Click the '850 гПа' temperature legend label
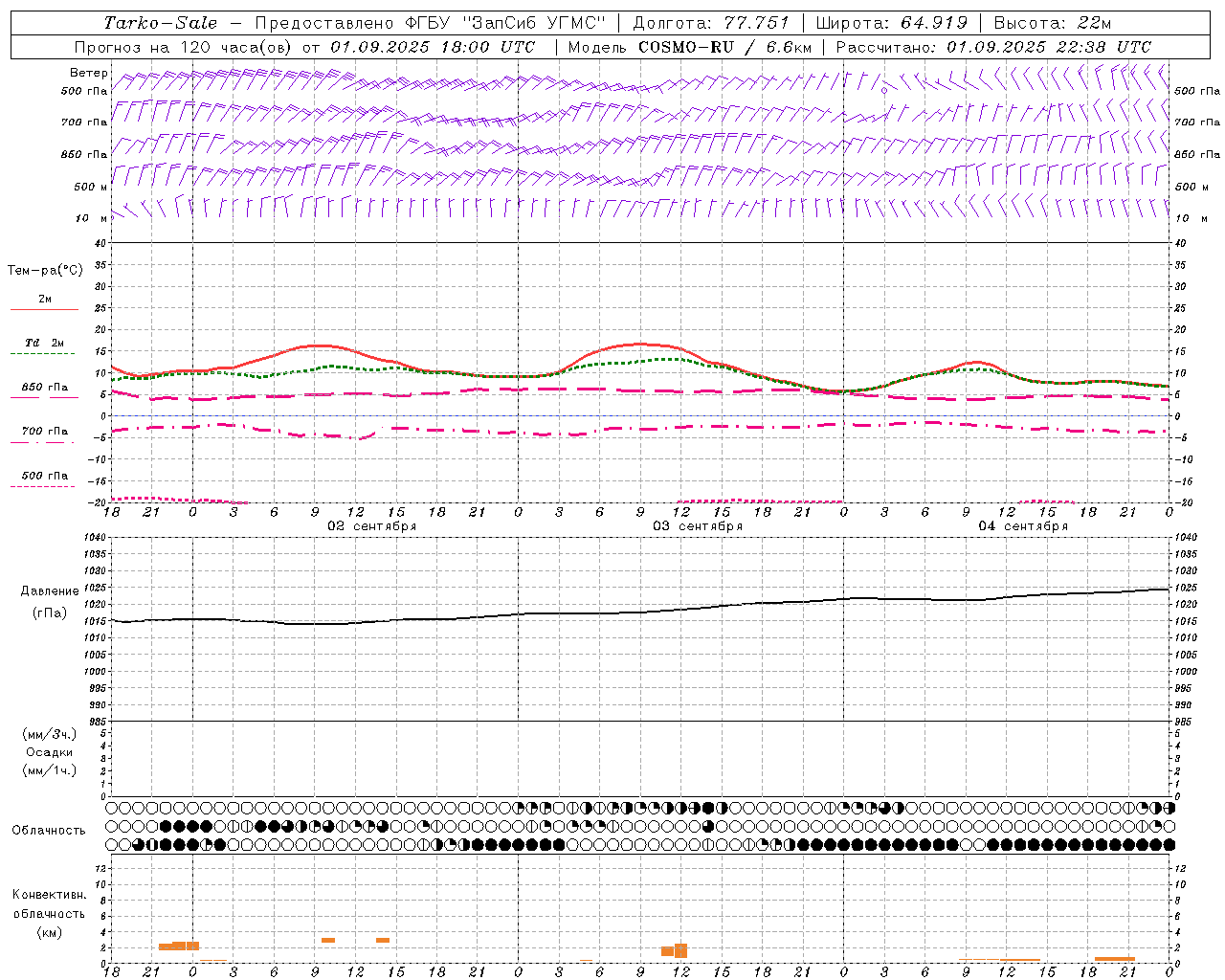This screenshot has height=980, width=1225. [x=45, y=388]
